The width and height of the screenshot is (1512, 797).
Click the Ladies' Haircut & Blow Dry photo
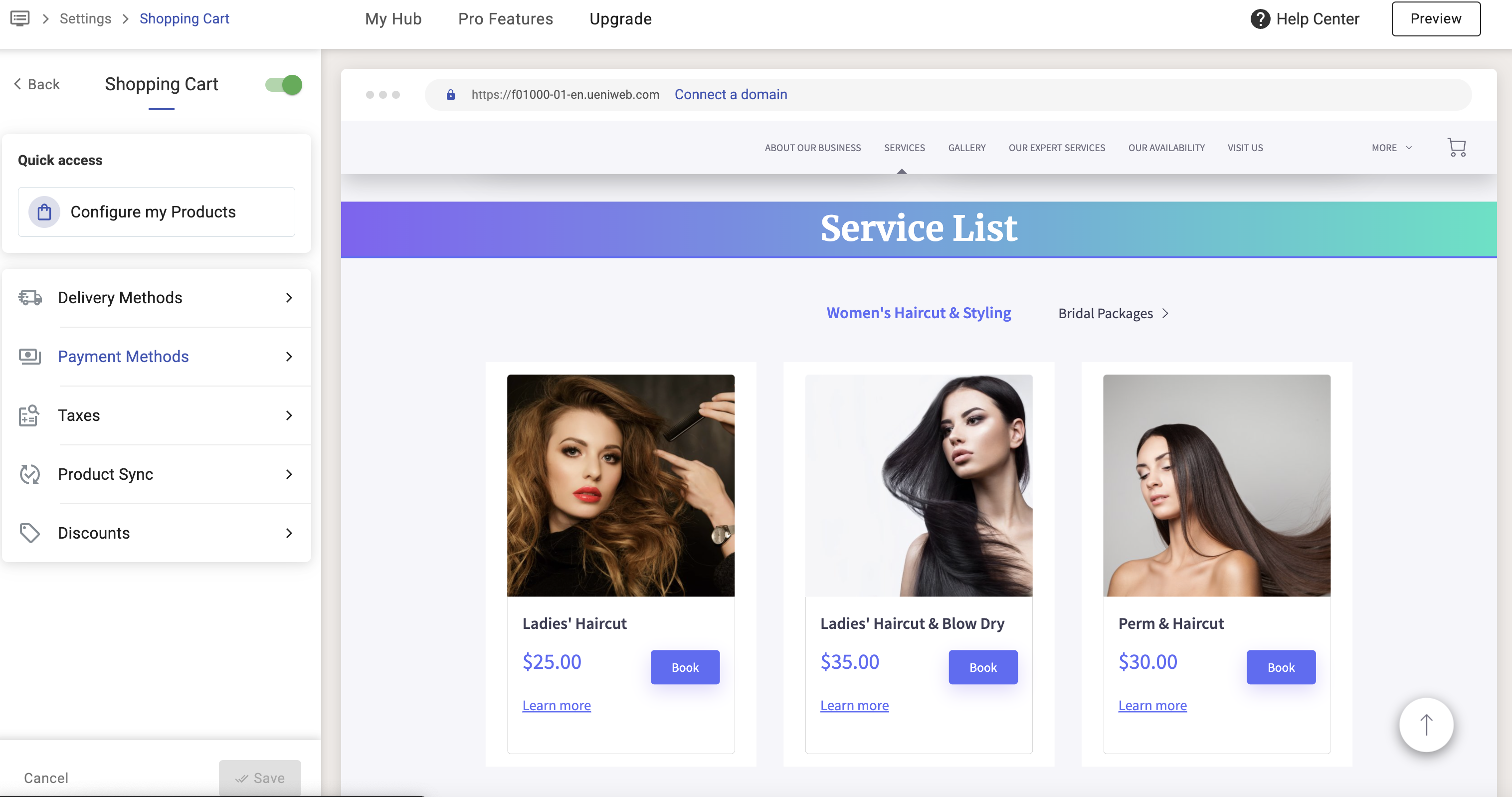918,485
